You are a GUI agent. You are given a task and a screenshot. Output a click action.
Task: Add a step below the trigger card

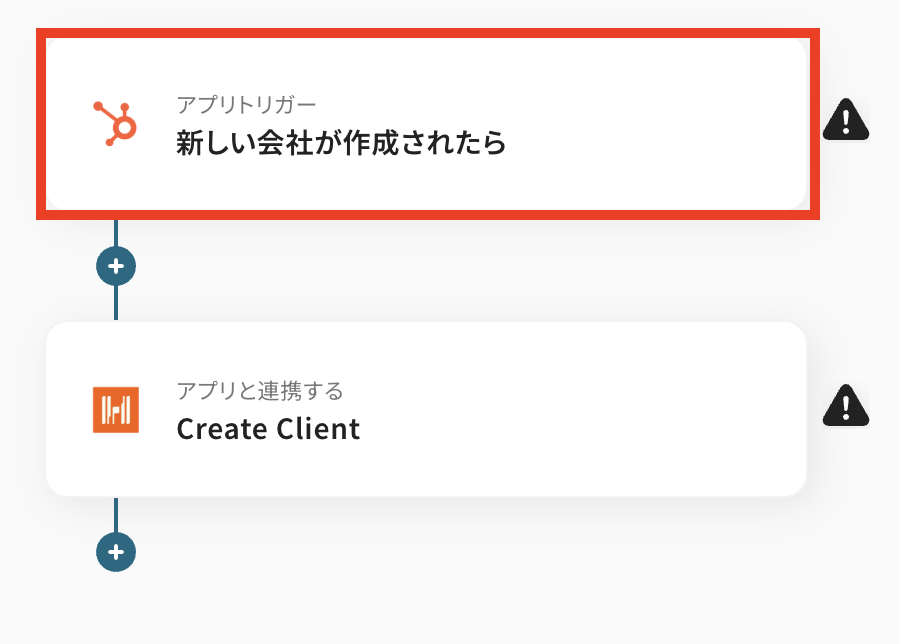click(x=116, y=266)
